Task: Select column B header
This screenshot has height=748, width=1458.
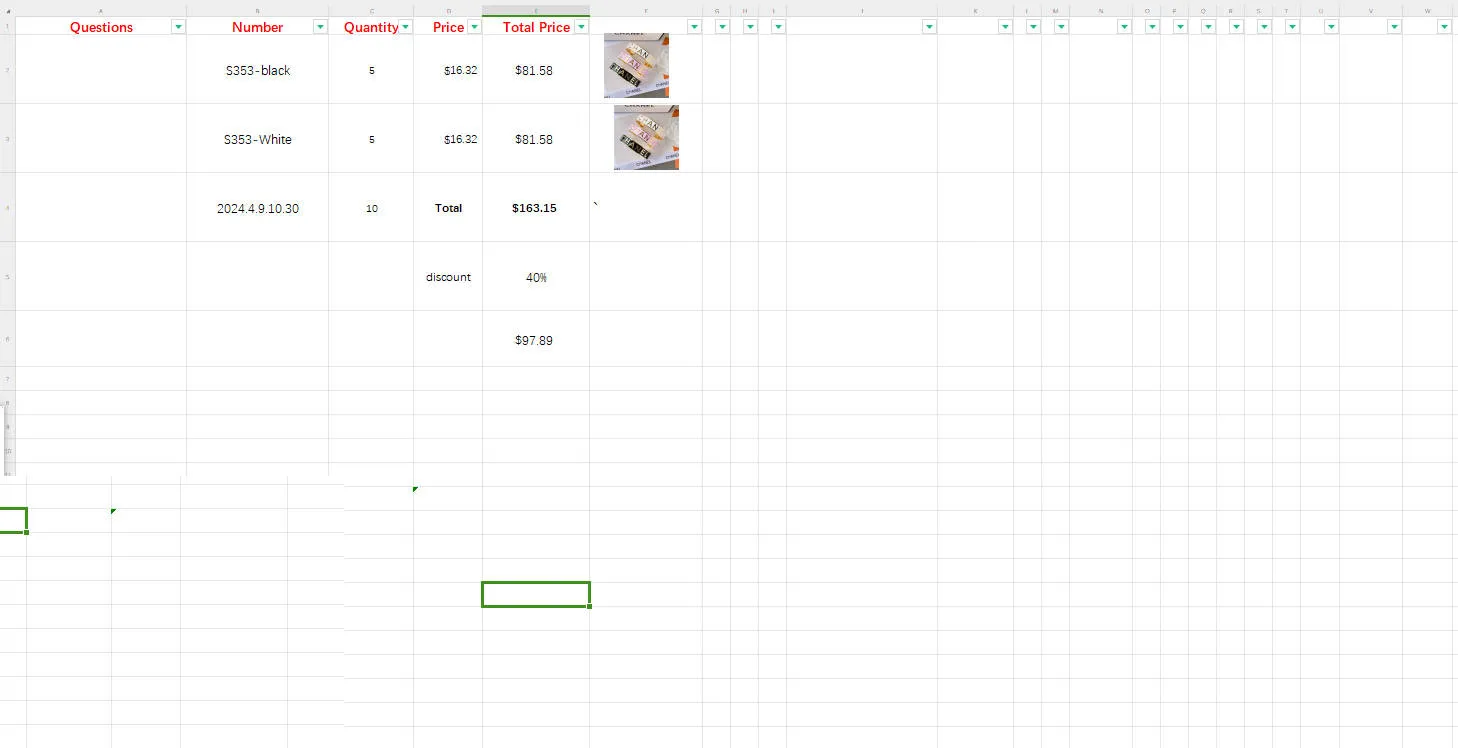Action: [257, 10]
